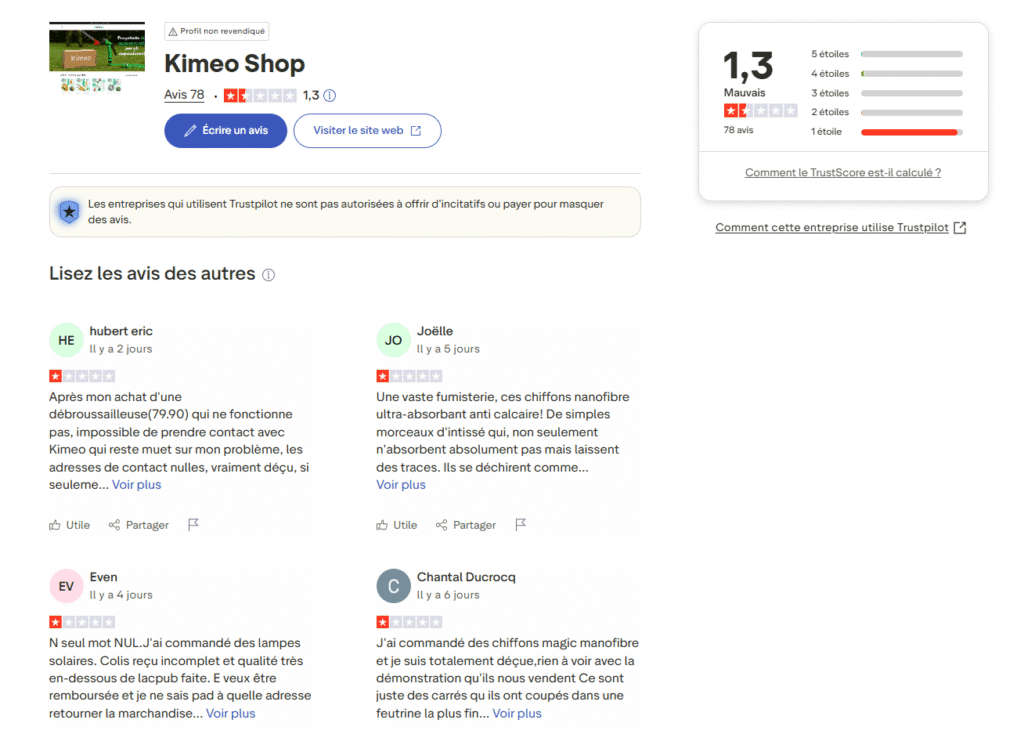Click the Kimeo Shop profile image
Image resolution: width=1024 pixels, height=734 pixels.
pos(96,58)
